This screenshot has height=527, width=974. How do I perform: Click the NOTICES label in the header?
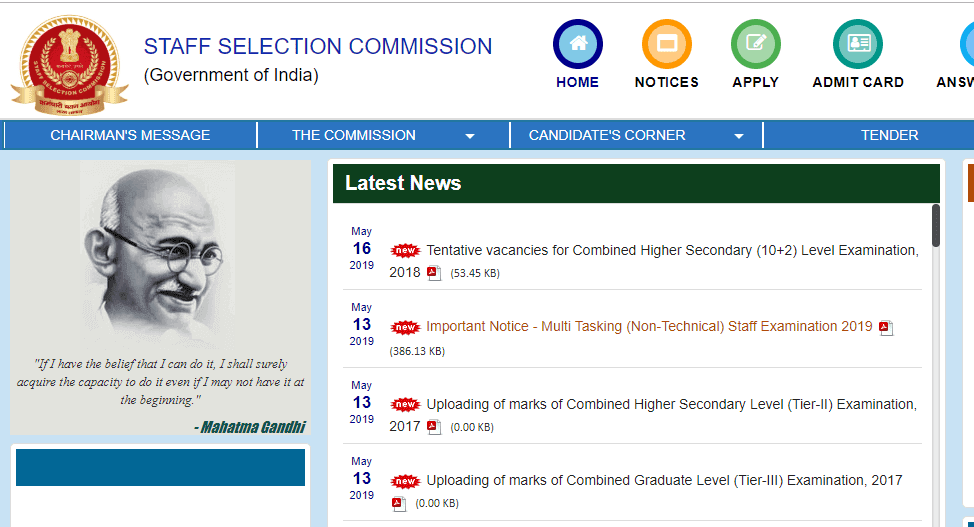point(667,82)
